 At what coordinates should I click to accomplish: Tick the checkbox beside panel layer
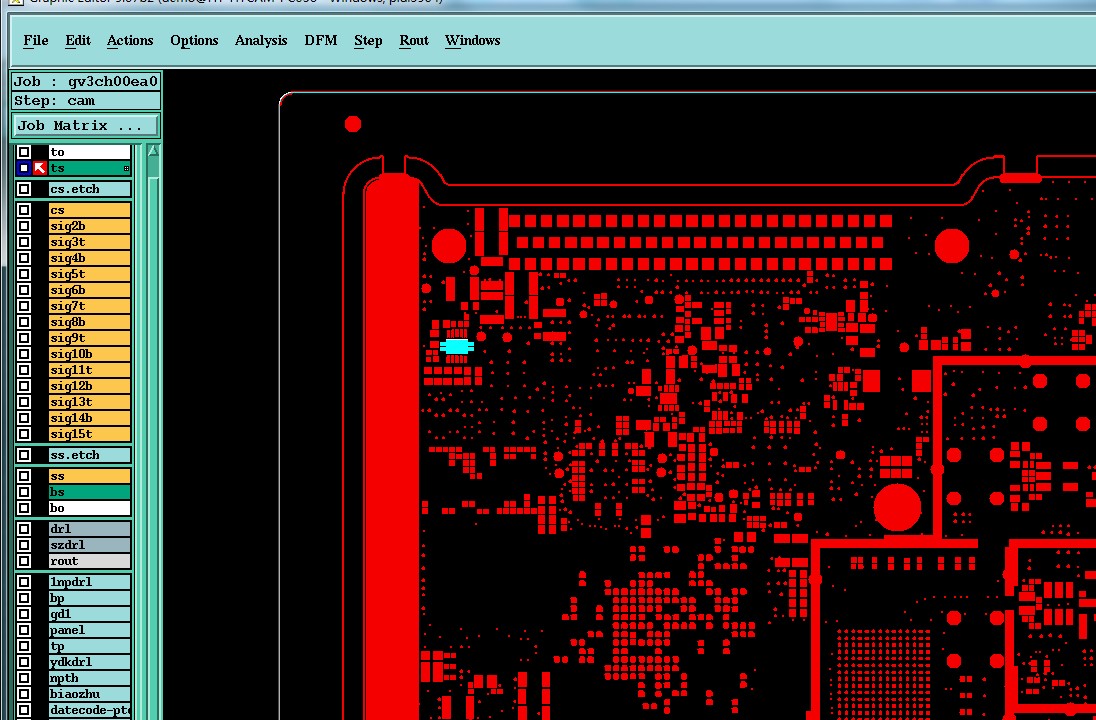click(x=24, y=630)
